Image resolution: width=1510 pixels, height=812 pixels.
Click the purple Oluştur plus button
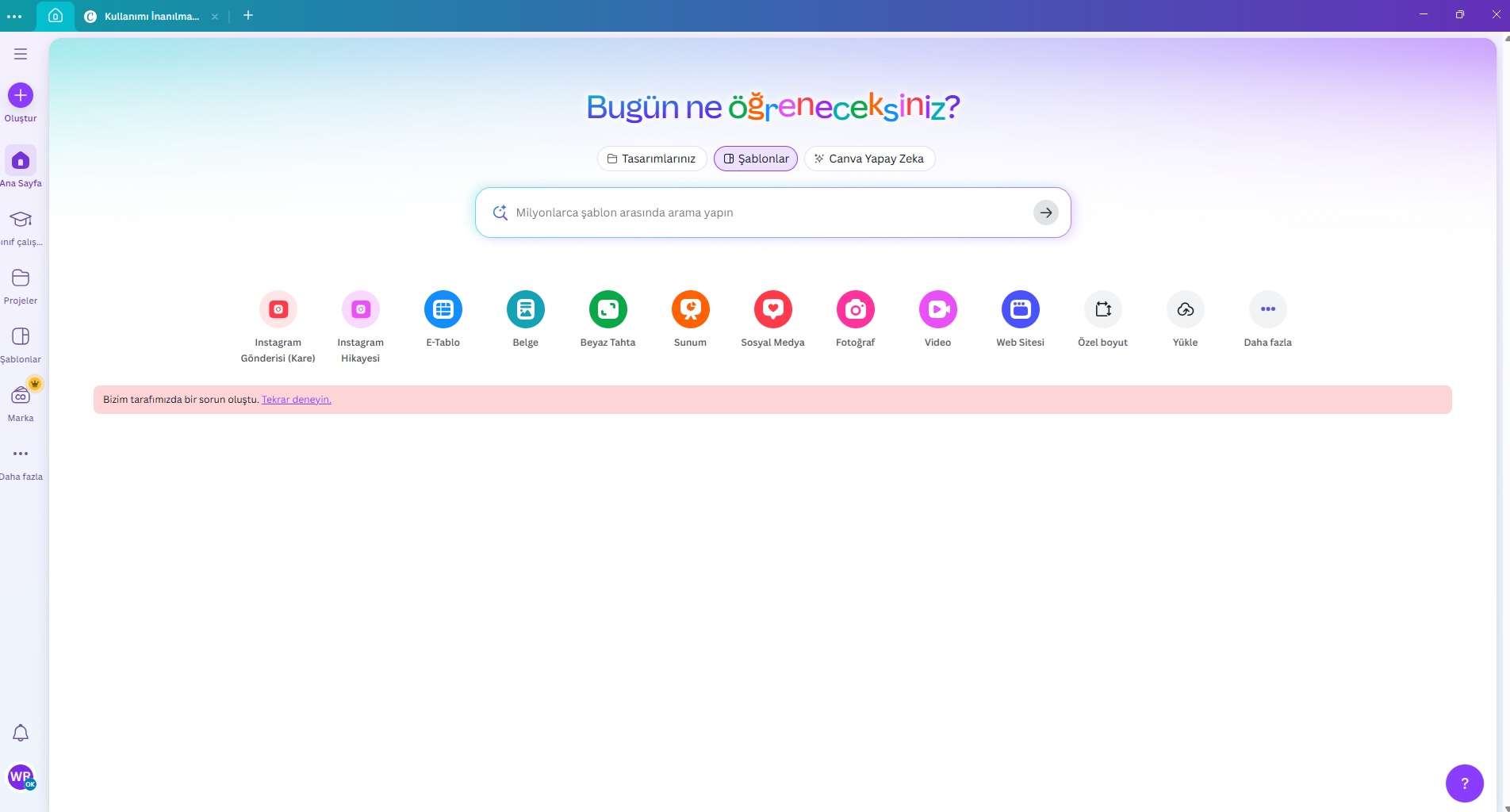[21, 96]
